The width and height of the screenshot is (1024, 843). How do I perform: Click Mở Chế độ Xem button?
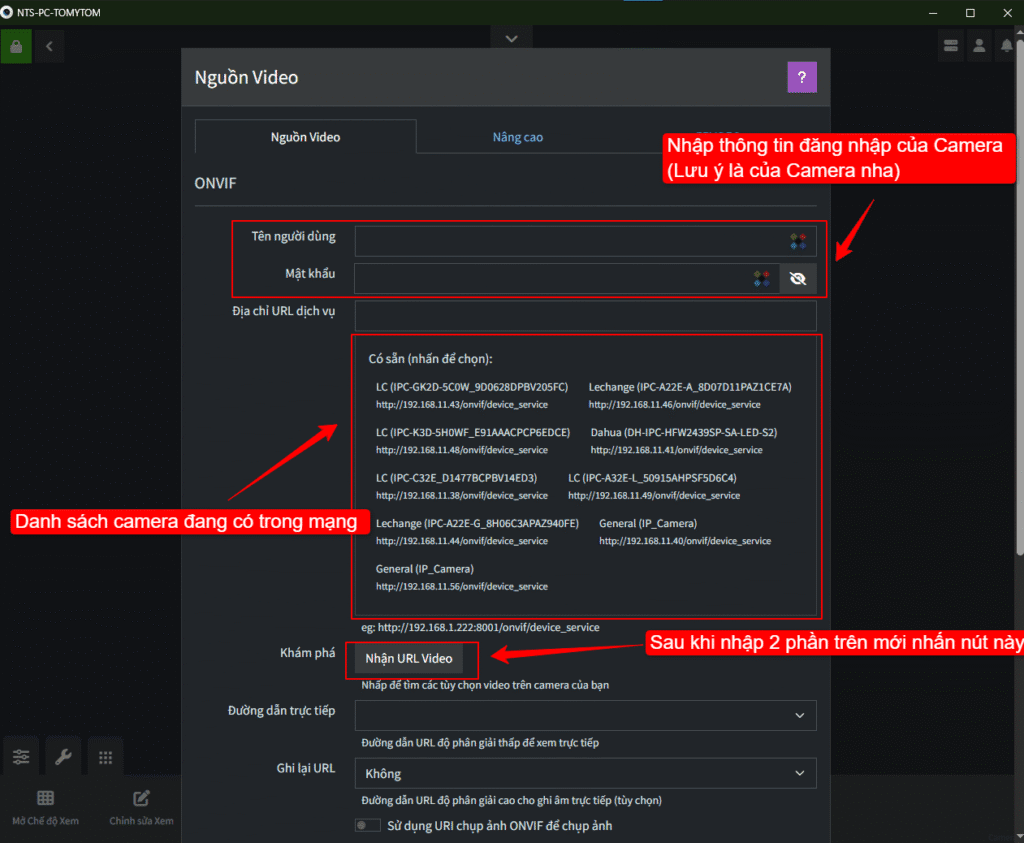tap(45, 807)
